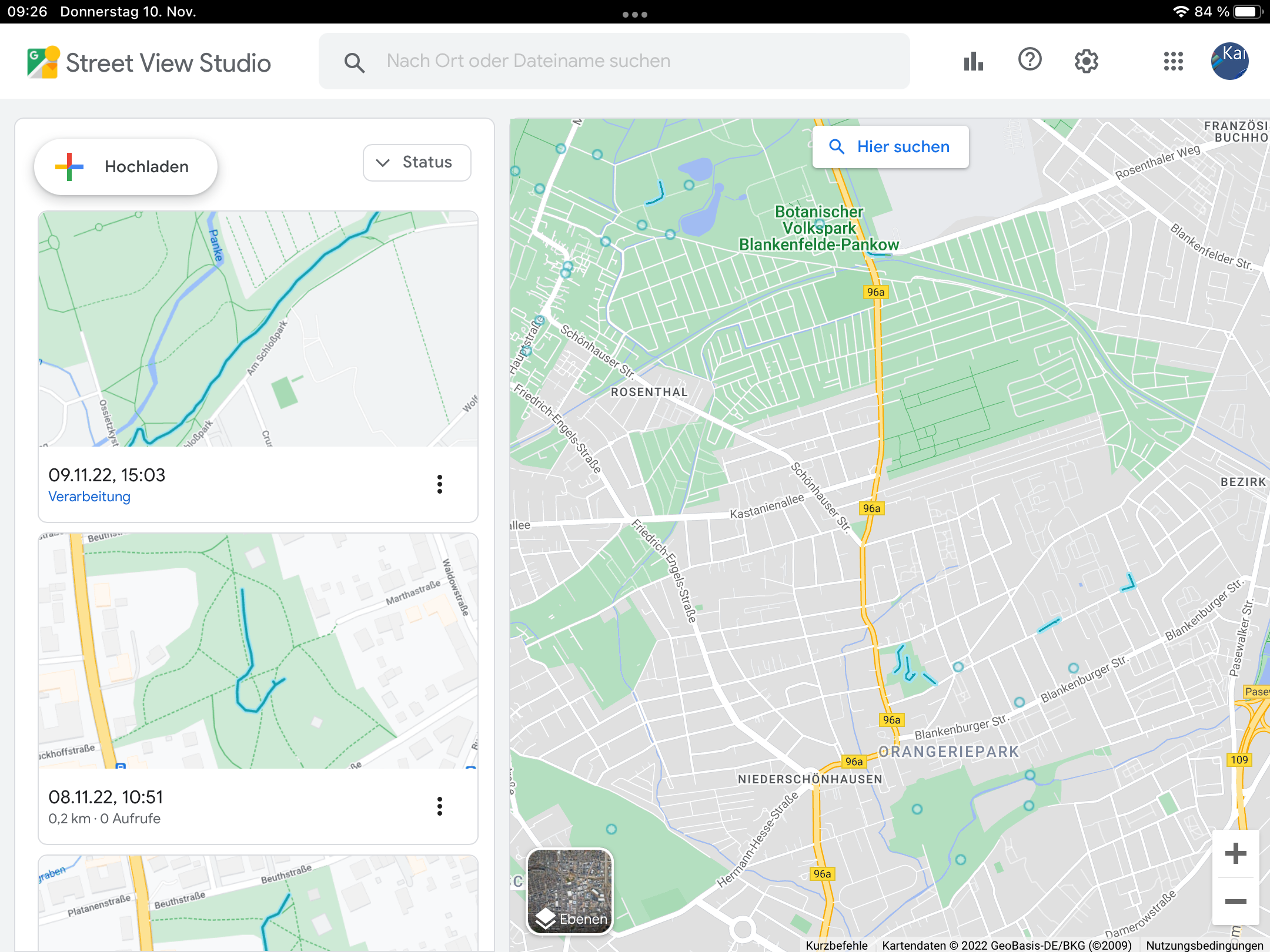1270x952 pixels.
Task: Click the BEZIRK label on the map
Action: 1243,482
